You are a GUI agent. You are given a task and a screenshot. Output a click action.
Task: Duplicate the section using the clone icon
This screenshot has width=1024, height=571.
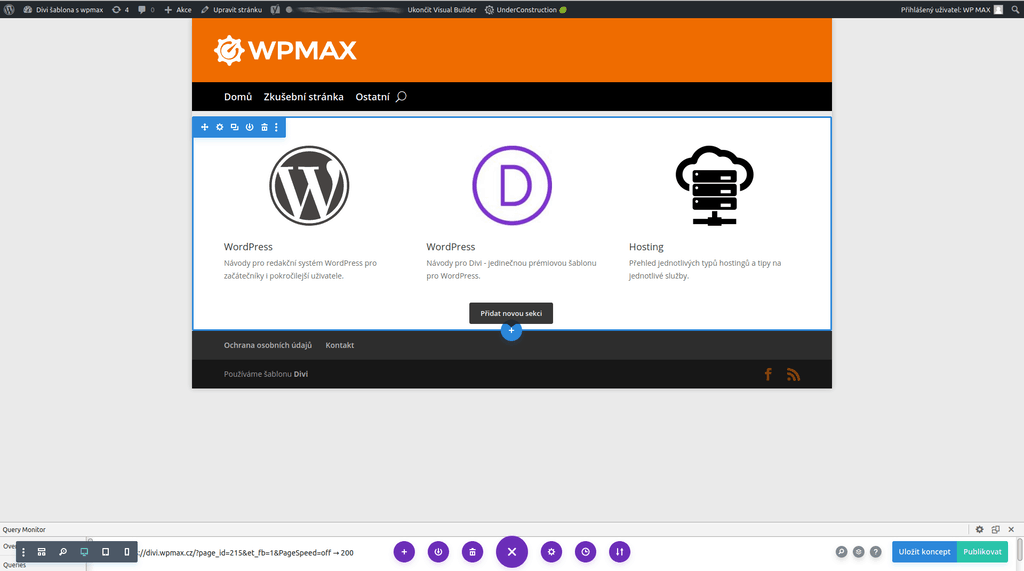point(234,127)
